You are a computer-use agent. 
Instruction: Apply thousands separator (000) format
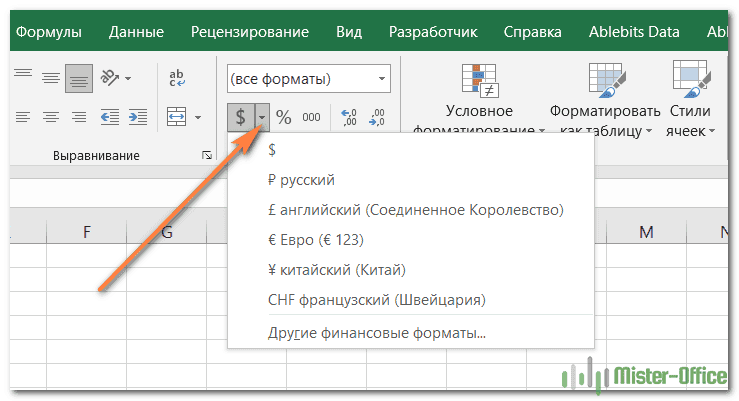point(311,118)
